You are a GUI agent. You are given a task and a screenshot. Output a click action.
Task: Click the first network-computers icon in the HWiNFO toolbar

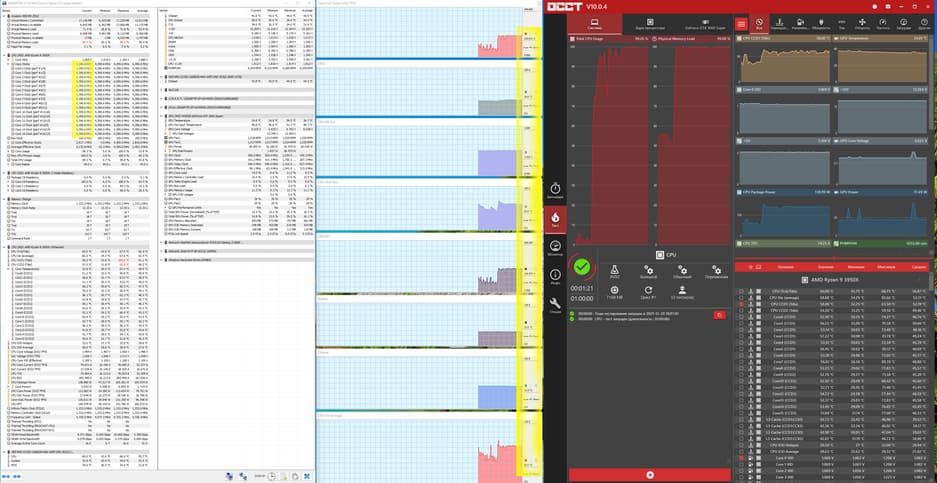(229, 476)
